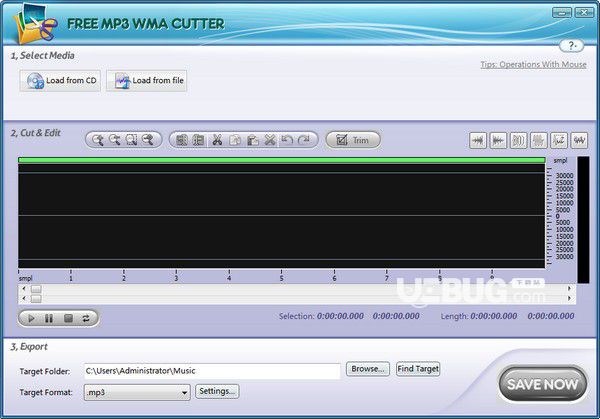Minimize the window
The image size is (600, 419).
coord(562,13)
